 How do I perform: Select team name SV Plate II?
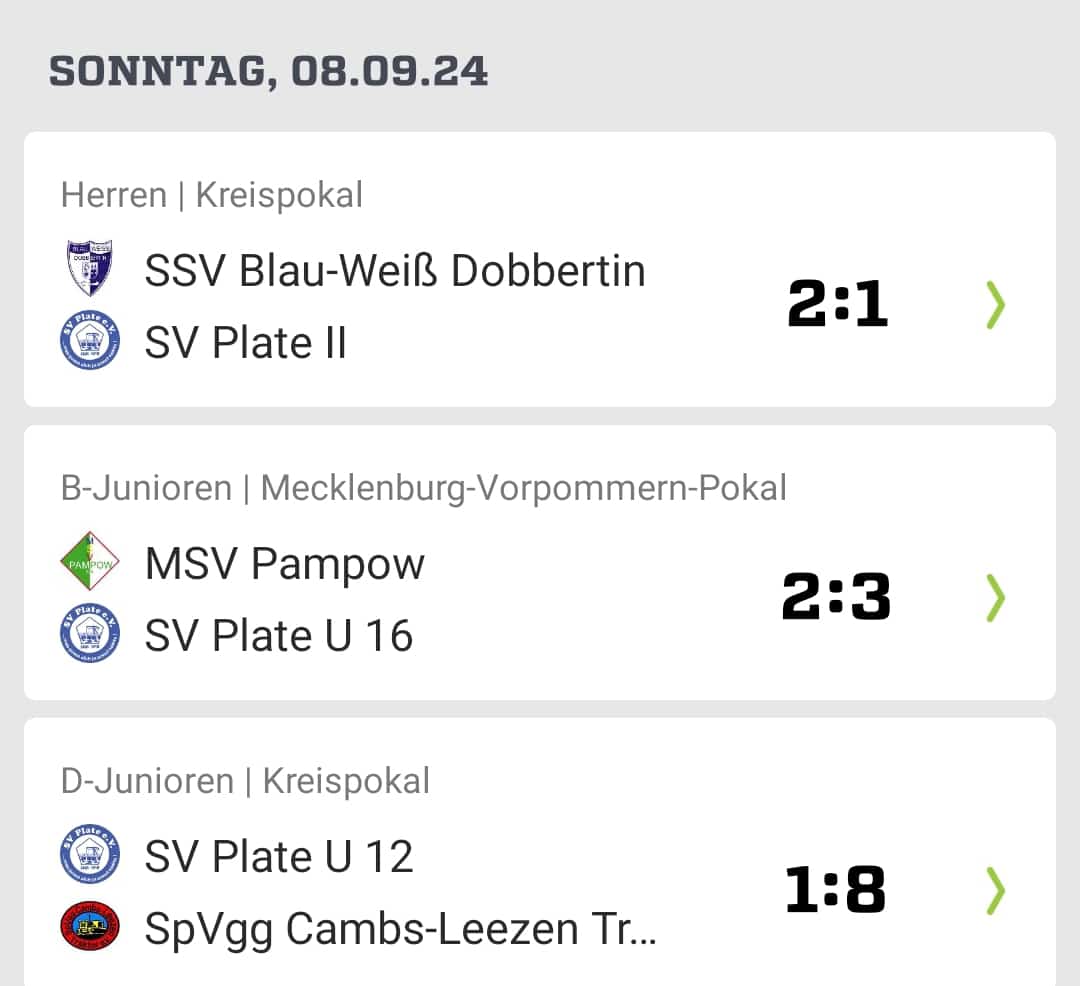(x=245, y=342)
